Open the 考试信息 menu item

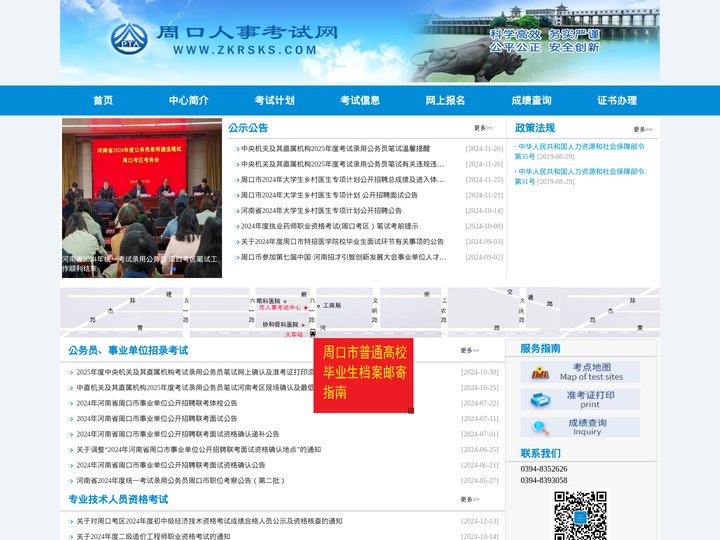tap(360, 100)
